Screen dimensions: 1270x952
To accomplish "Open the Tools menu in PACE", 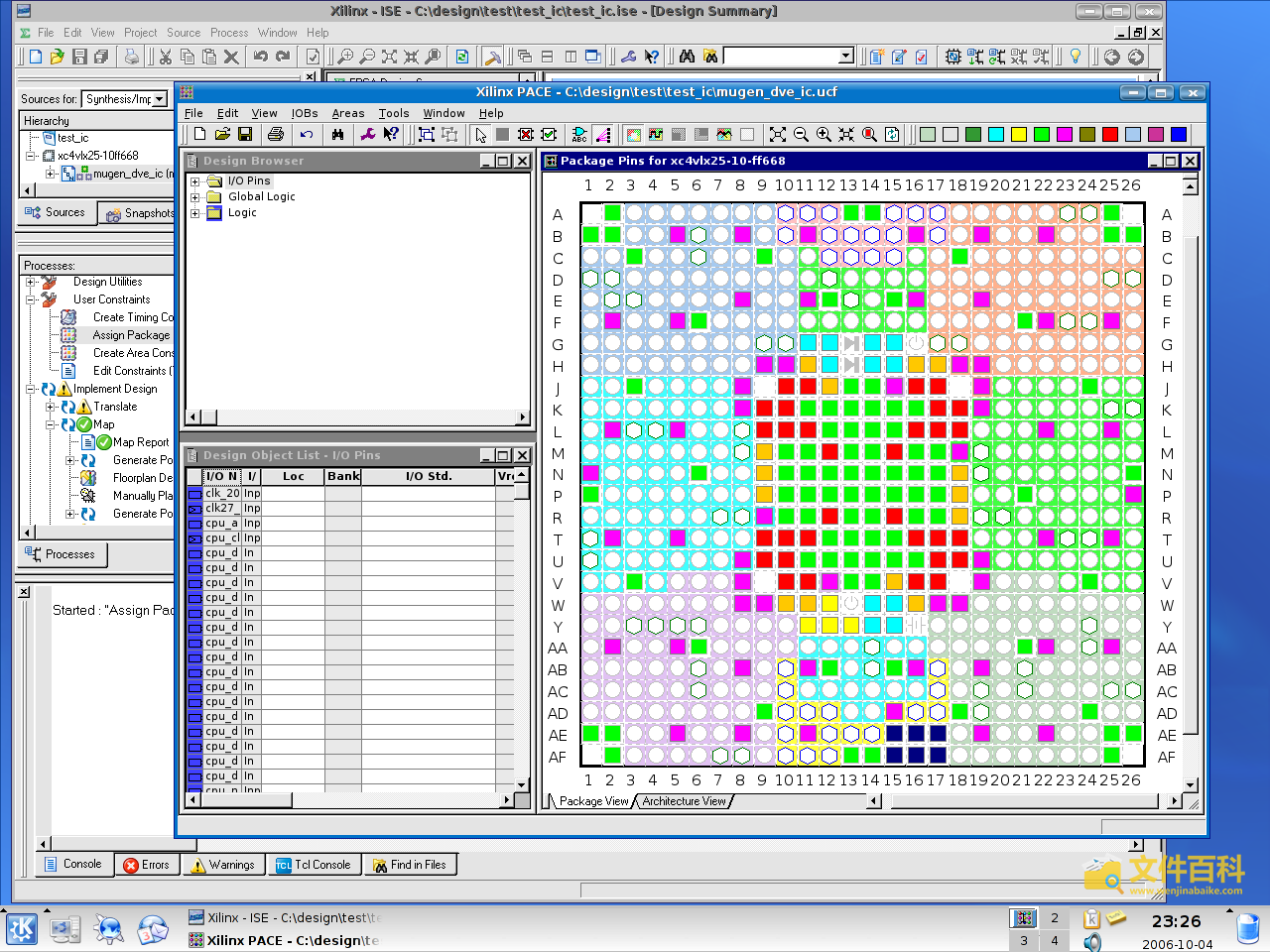I will pyautogui.click(x=394, y=113).
